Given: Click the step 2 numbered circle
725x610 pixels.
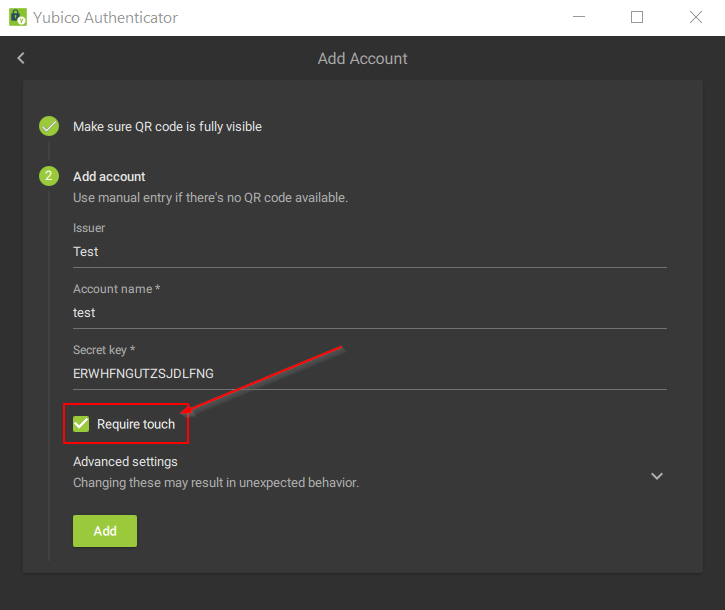Looking at the screenshot, I should (49, 177).
